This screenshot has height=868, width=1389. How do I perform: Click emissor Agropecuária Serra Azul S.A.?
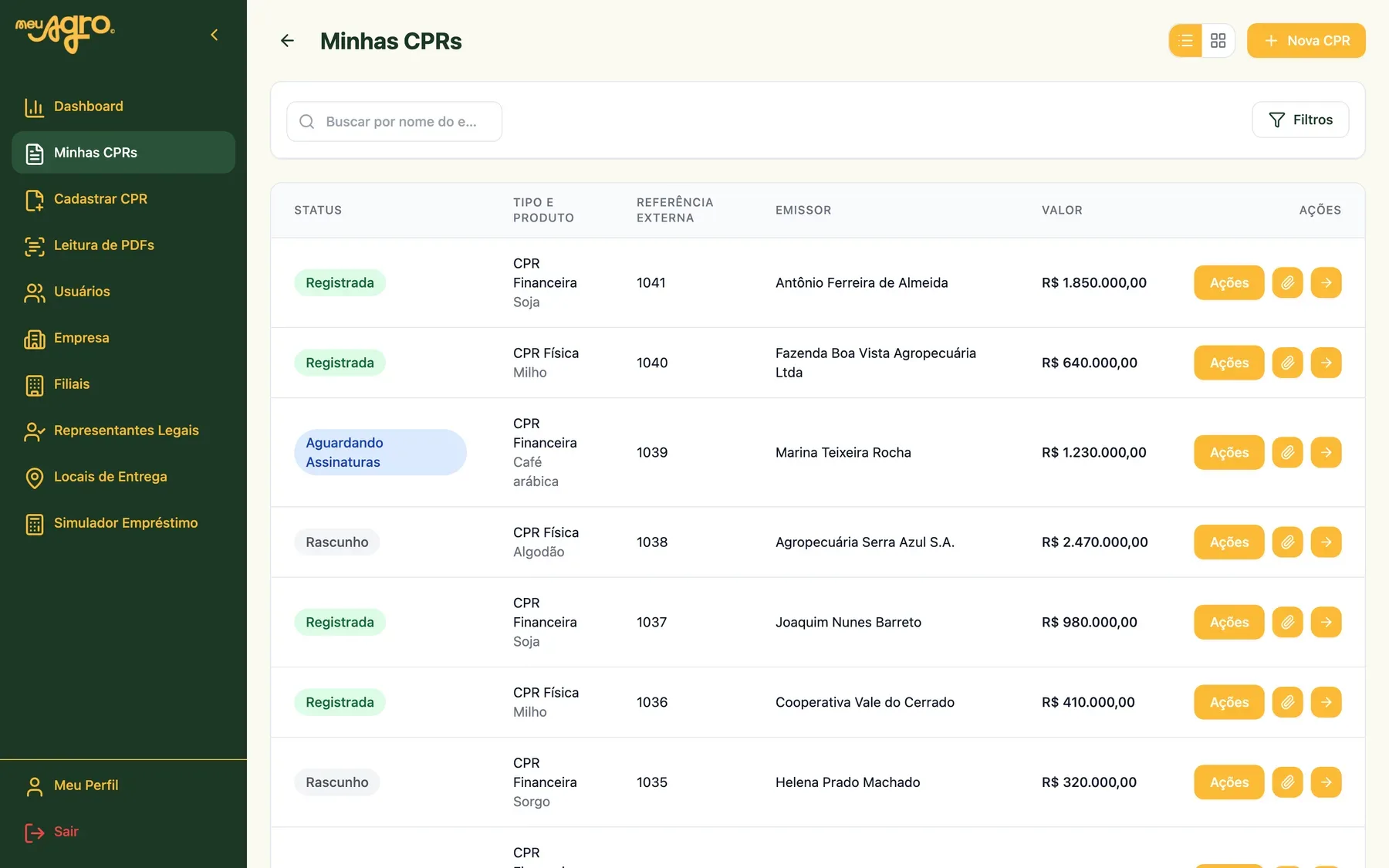865,542
